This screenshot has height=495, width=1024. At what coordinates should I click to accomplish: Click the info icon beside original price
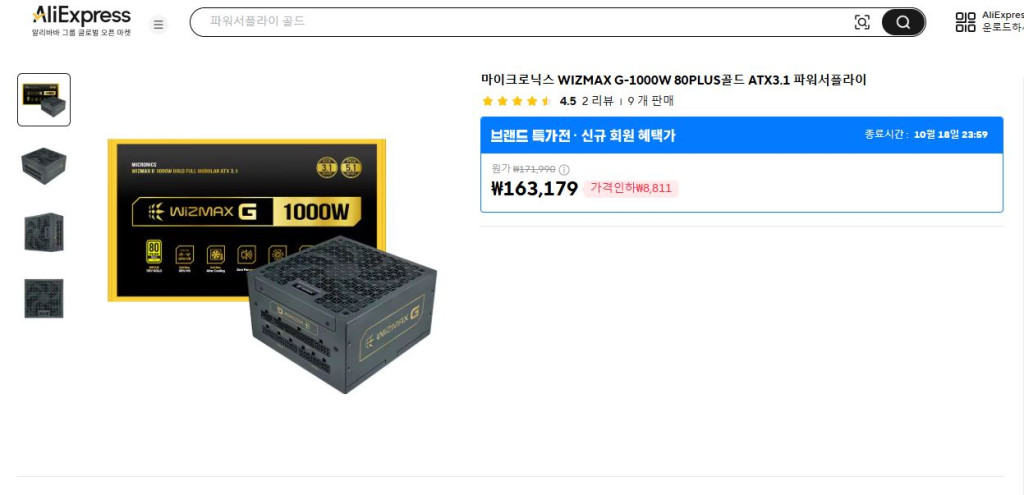click(564, 170)
